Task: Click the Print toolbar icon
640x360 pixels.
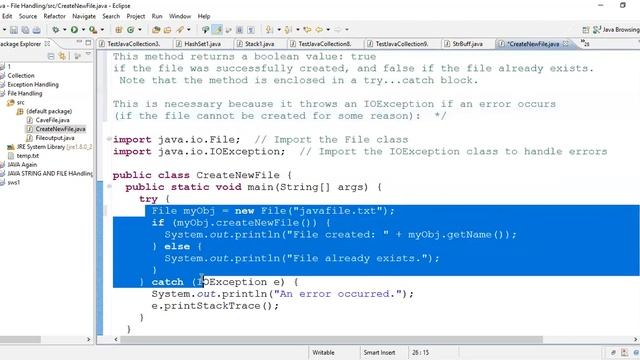Action: (x=37, y=30)
